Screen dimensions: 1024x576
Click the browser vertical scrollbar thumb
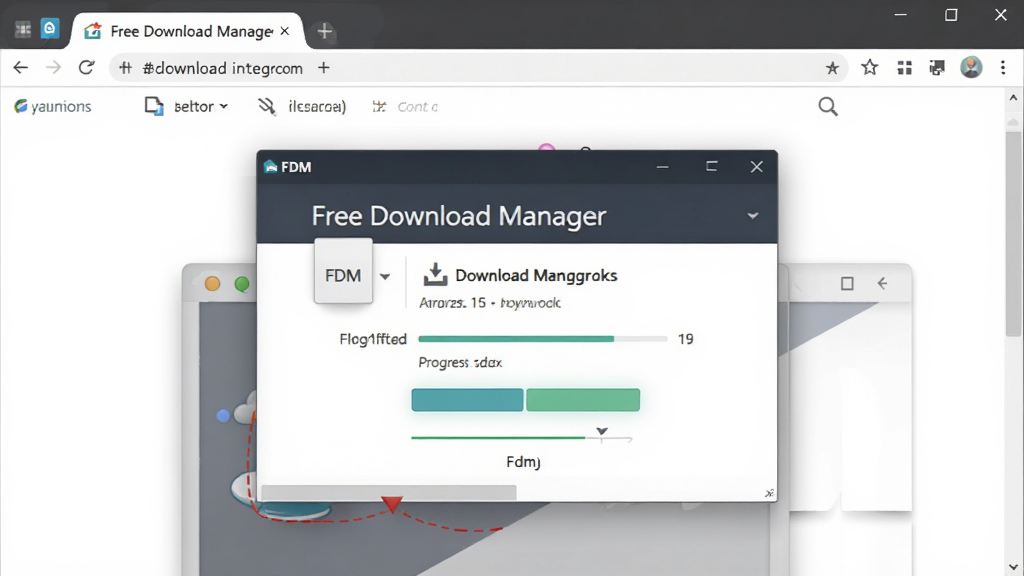click(x=1014, y=234)
